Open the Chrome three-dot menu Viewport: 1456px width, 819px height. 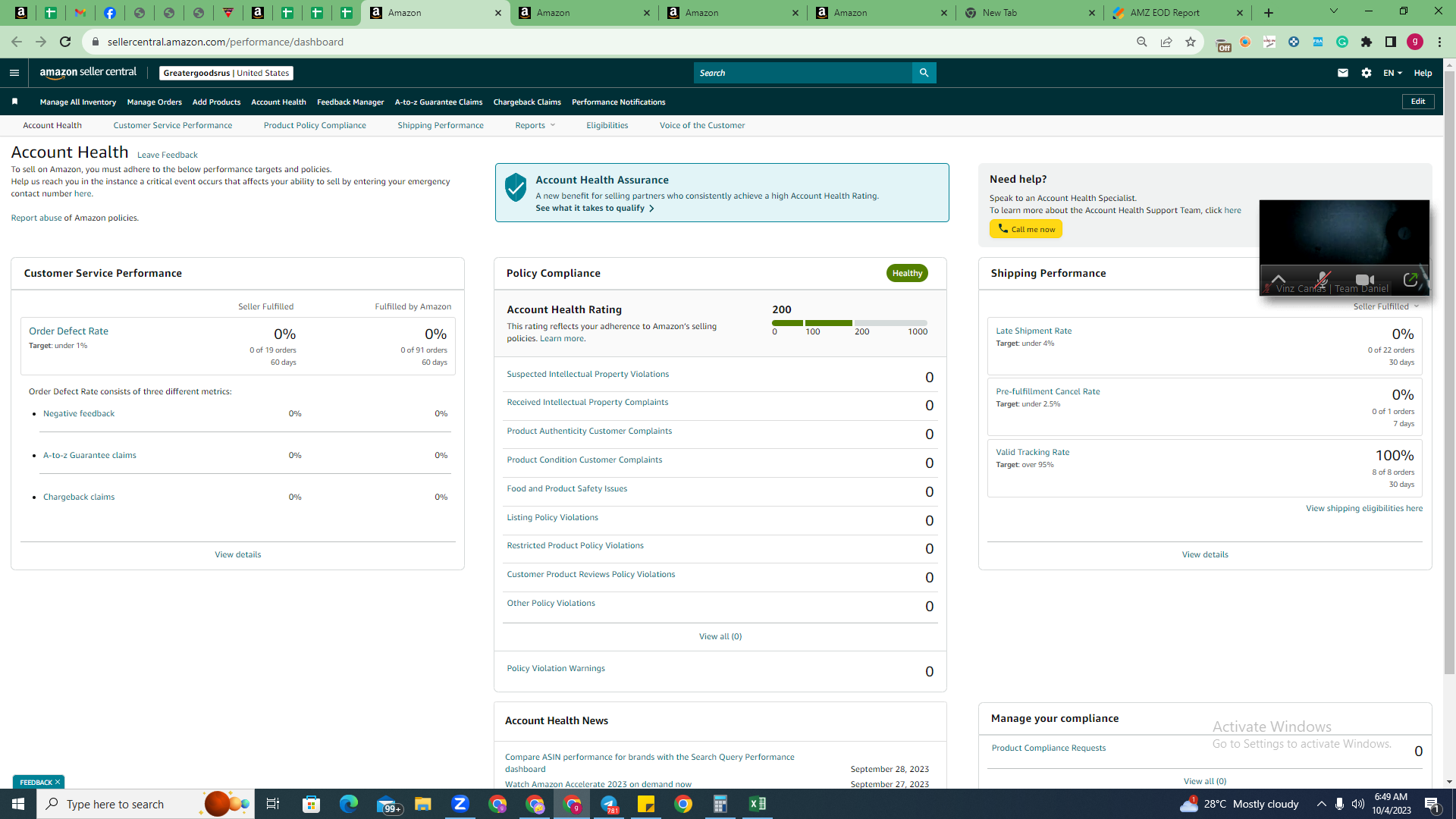tap(1439, 42)
